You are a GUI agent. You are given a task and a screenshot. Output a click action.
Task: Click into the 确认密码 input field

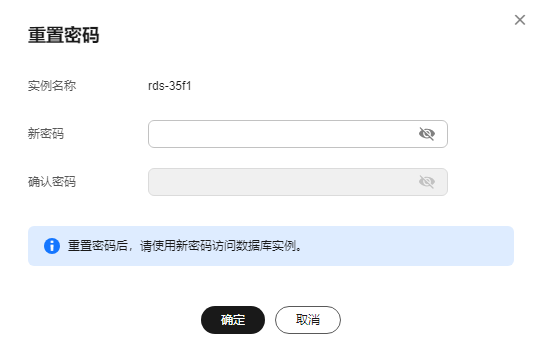point(298,182)
